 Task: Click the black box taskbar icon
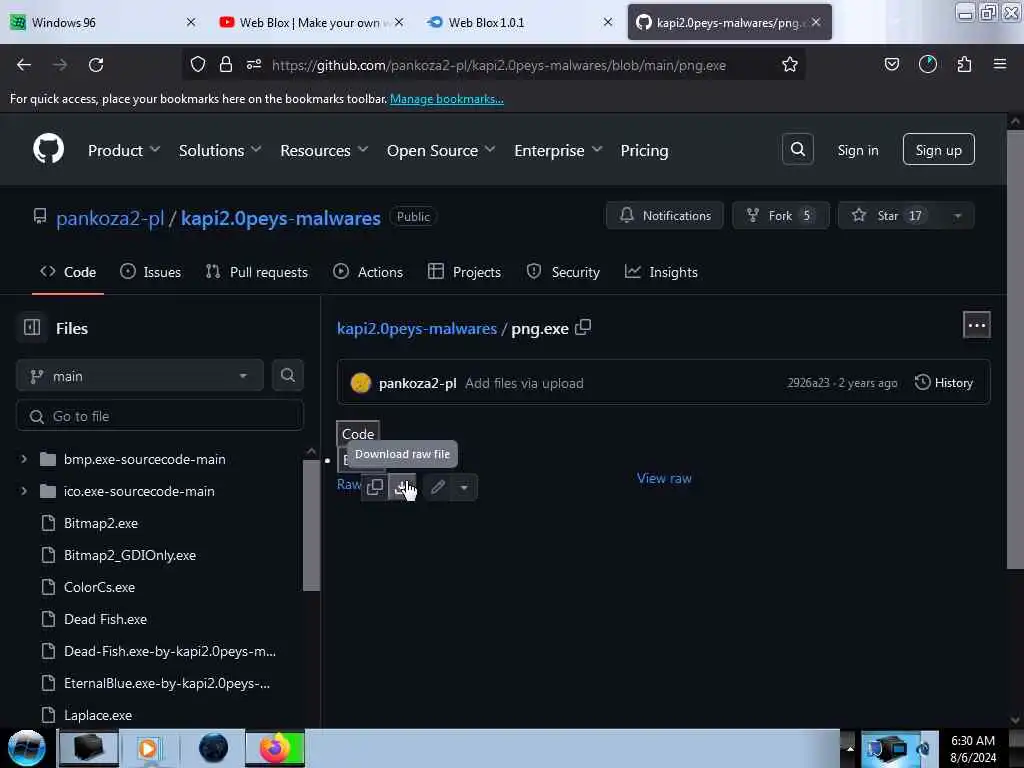tap(88, 748)
